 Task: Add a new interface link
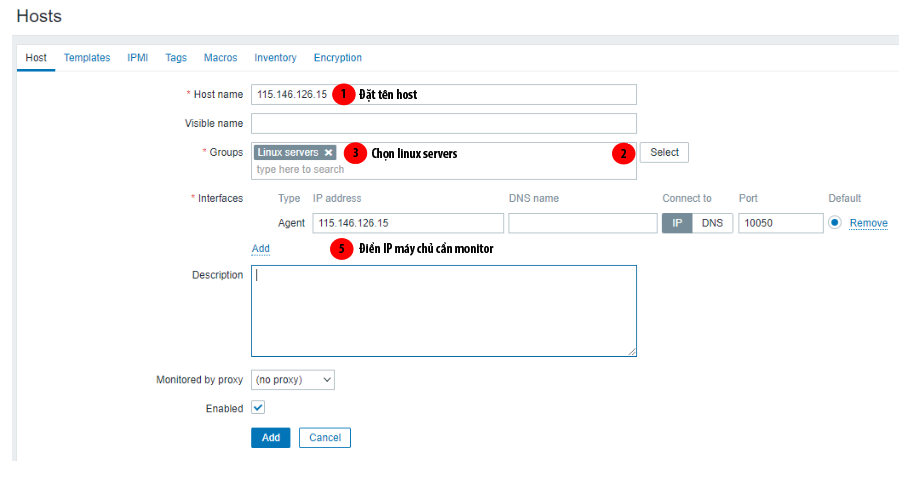[260, 249]
